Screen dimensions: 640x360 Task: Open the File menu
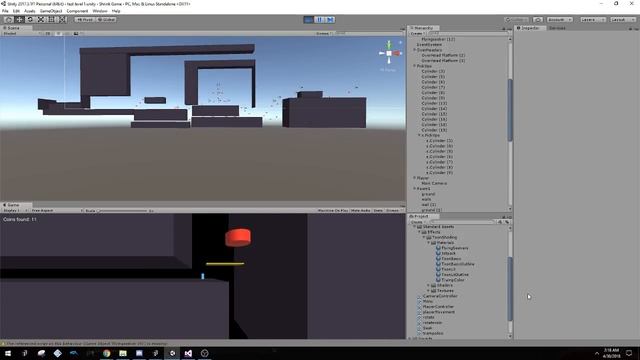click(5, 11)
